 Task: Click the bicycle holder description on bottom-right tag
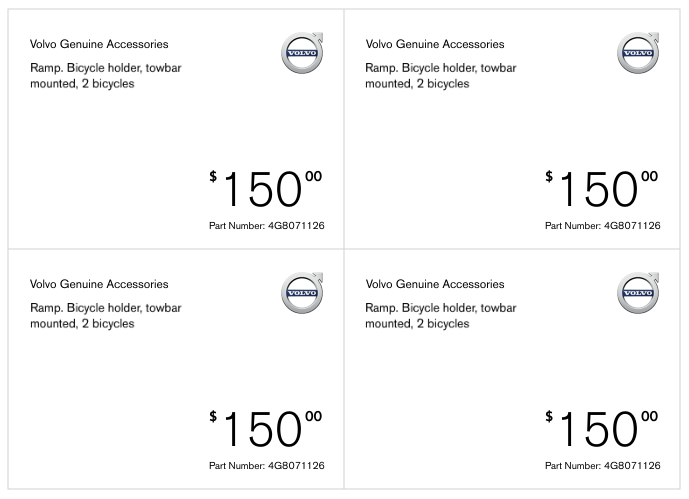click(x=441, y=316)
